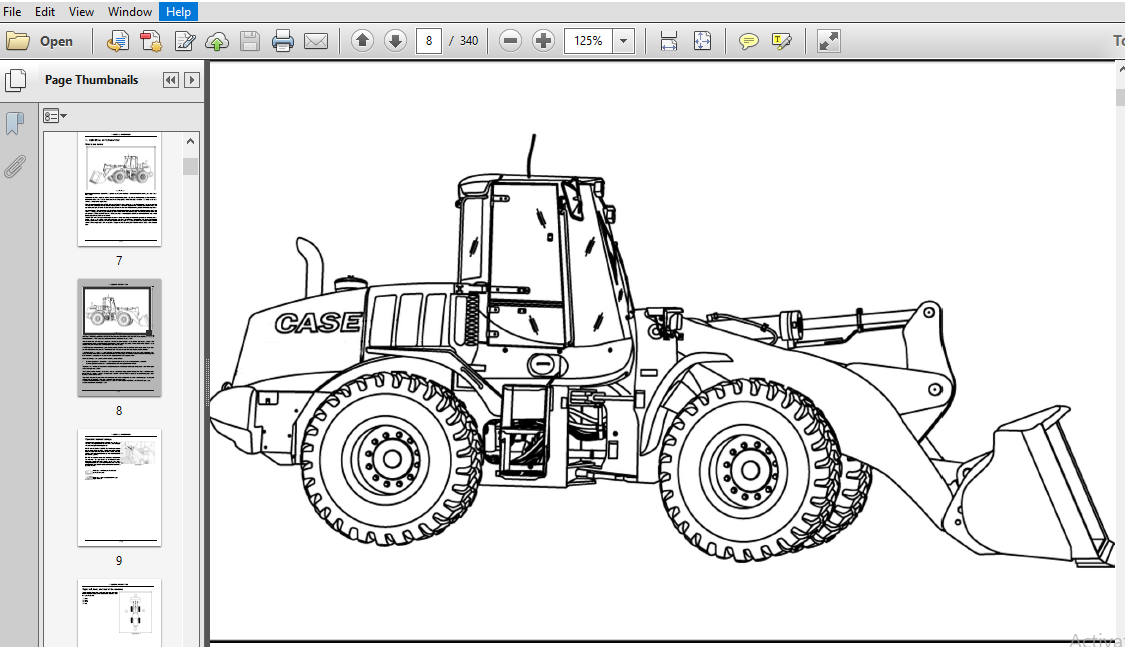Click the thumbnail label number 7
The image size is (1125, 647).
(119, 260)
